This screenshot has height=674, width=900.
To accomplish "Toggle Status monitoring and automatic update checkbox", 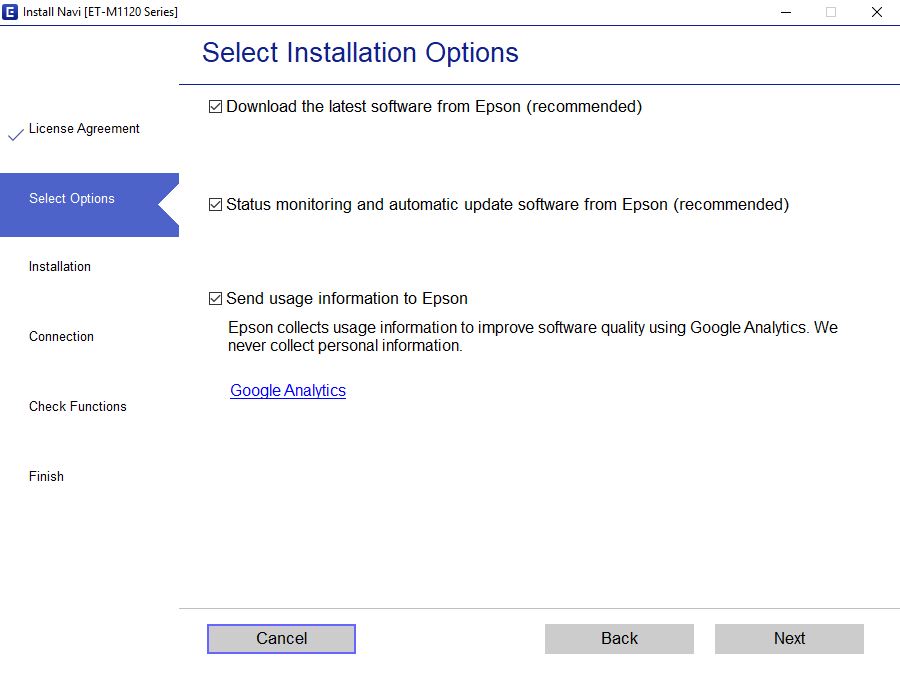I will pyautogui.click(x=215, y=204).
